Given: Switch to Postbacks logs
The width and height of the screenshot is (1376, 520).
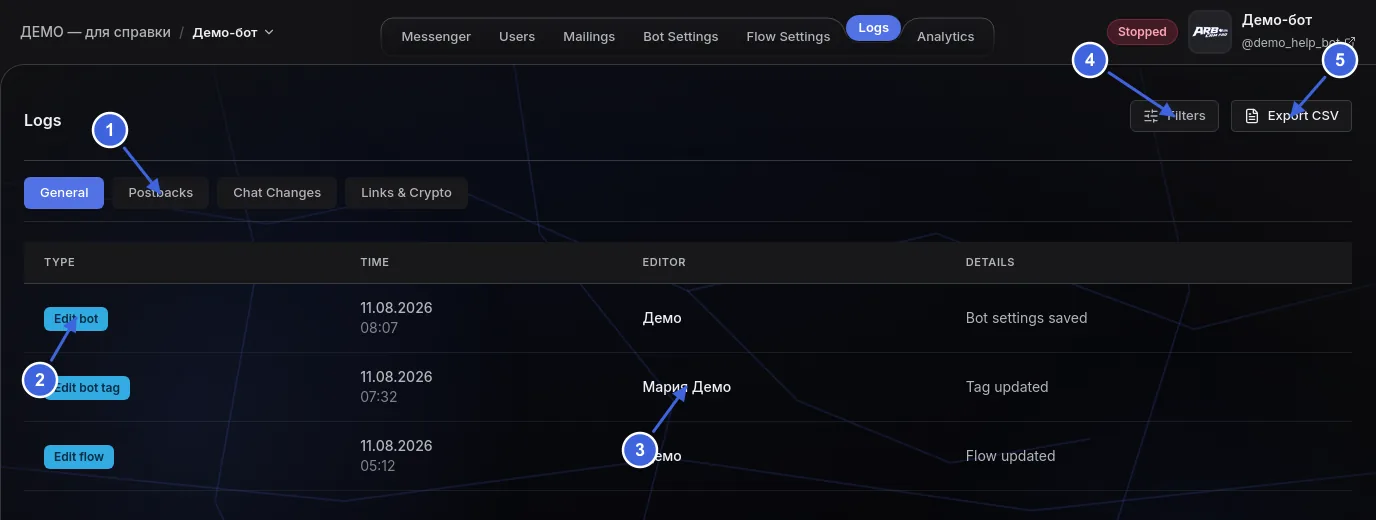Looking at the screenshot, I should pyautogui.click(x=161, y=192).
